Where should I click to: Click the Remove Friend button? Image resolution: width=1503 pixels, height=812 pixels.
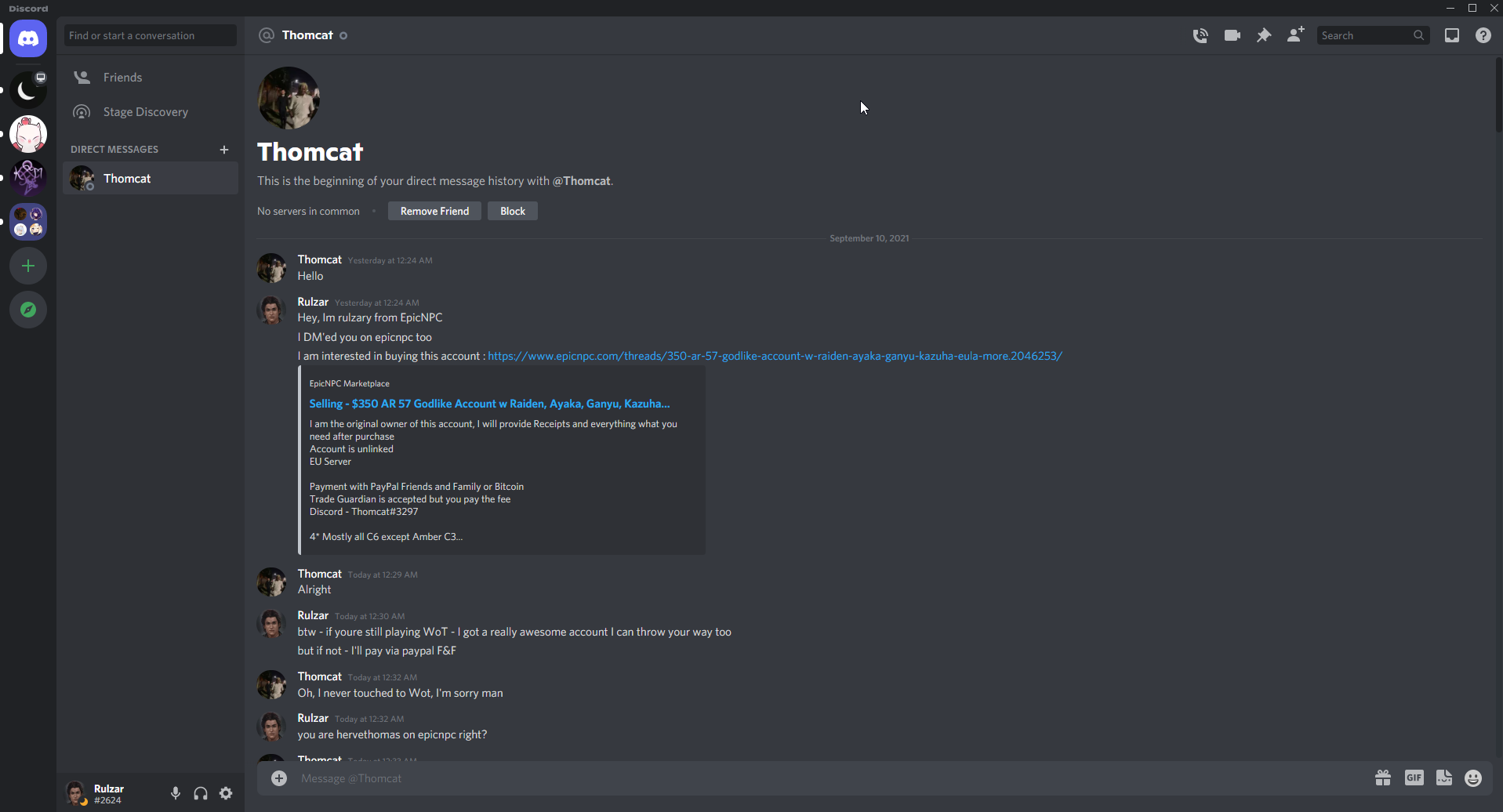(434, 211)
